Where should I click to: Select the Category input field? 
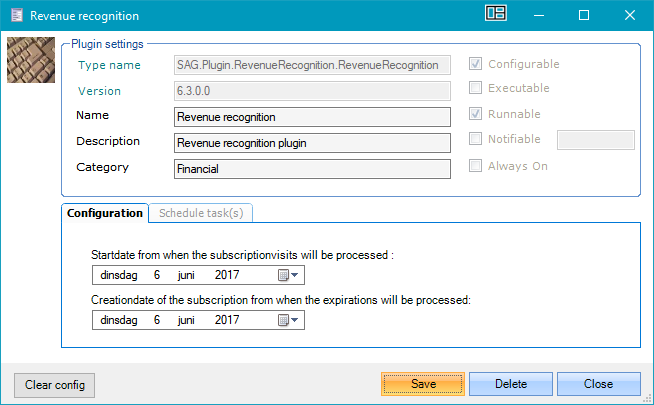312,169
